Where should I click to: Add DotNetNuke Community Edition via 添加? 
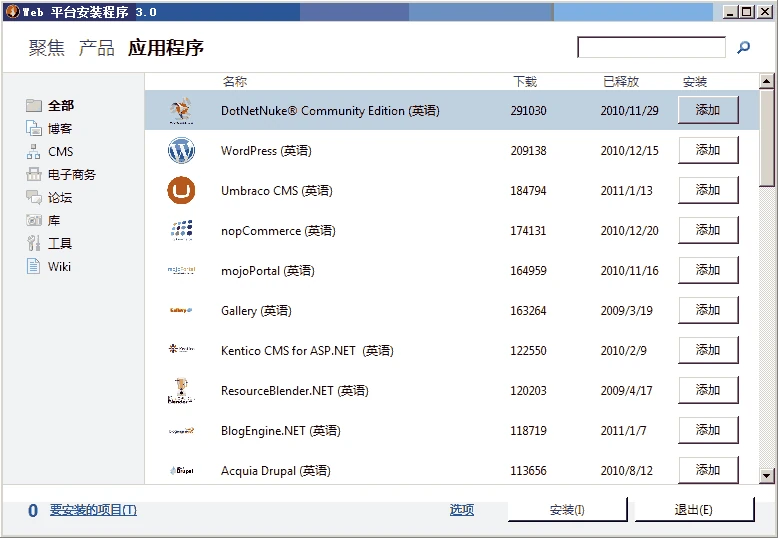coord(708,110)
